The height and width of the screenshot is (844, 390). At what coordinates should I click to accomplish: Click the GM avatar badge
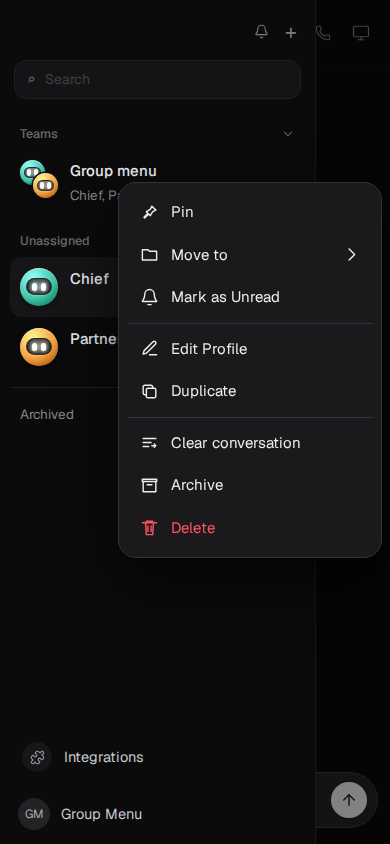34,814
